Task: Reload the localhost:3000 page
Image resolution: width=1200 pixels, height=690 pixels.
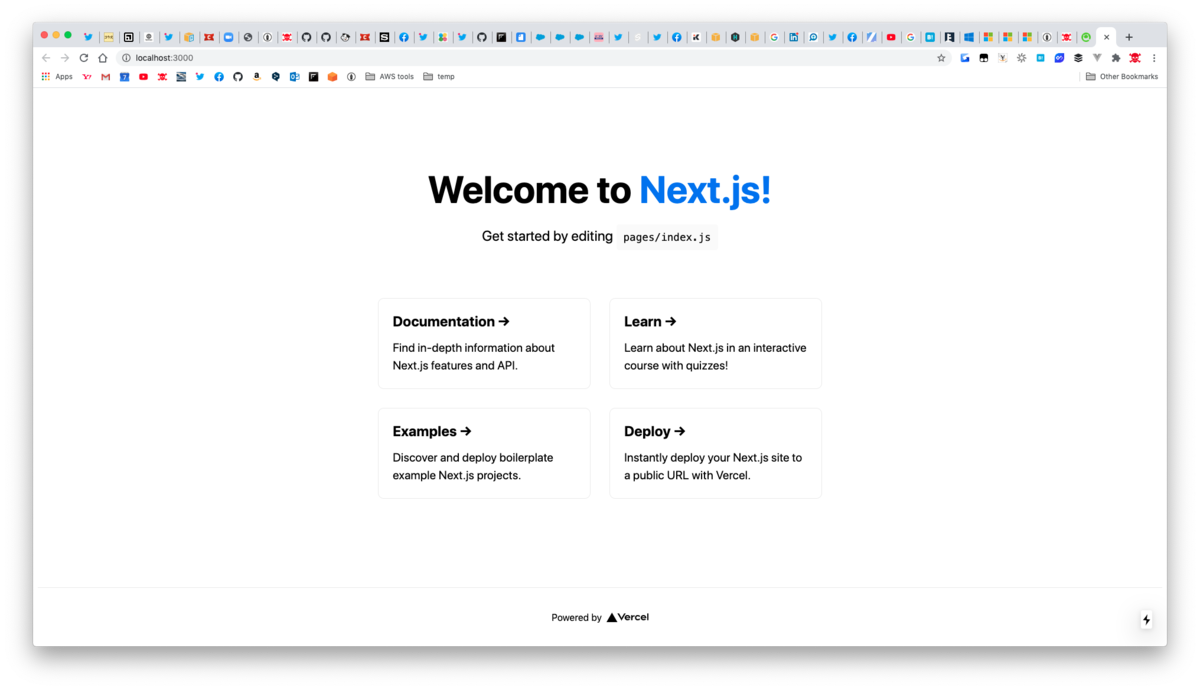Action: 84,58
